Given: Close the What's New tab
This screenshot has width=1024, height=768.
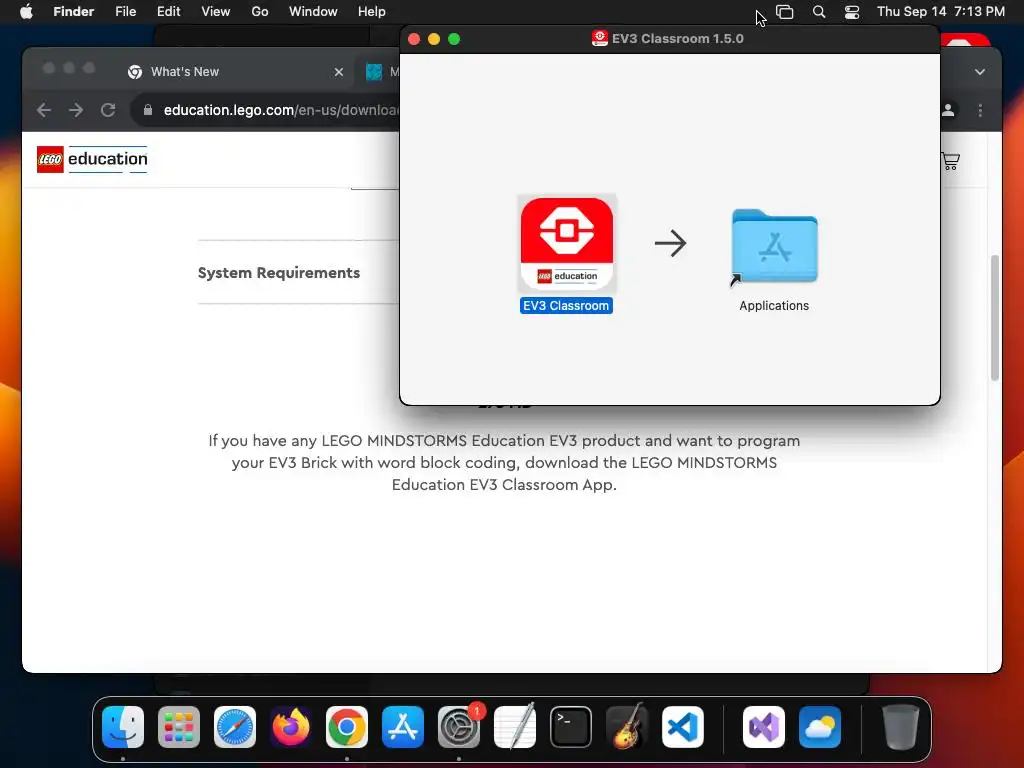Looking at the screenshot, I should (x=338, y=72).
